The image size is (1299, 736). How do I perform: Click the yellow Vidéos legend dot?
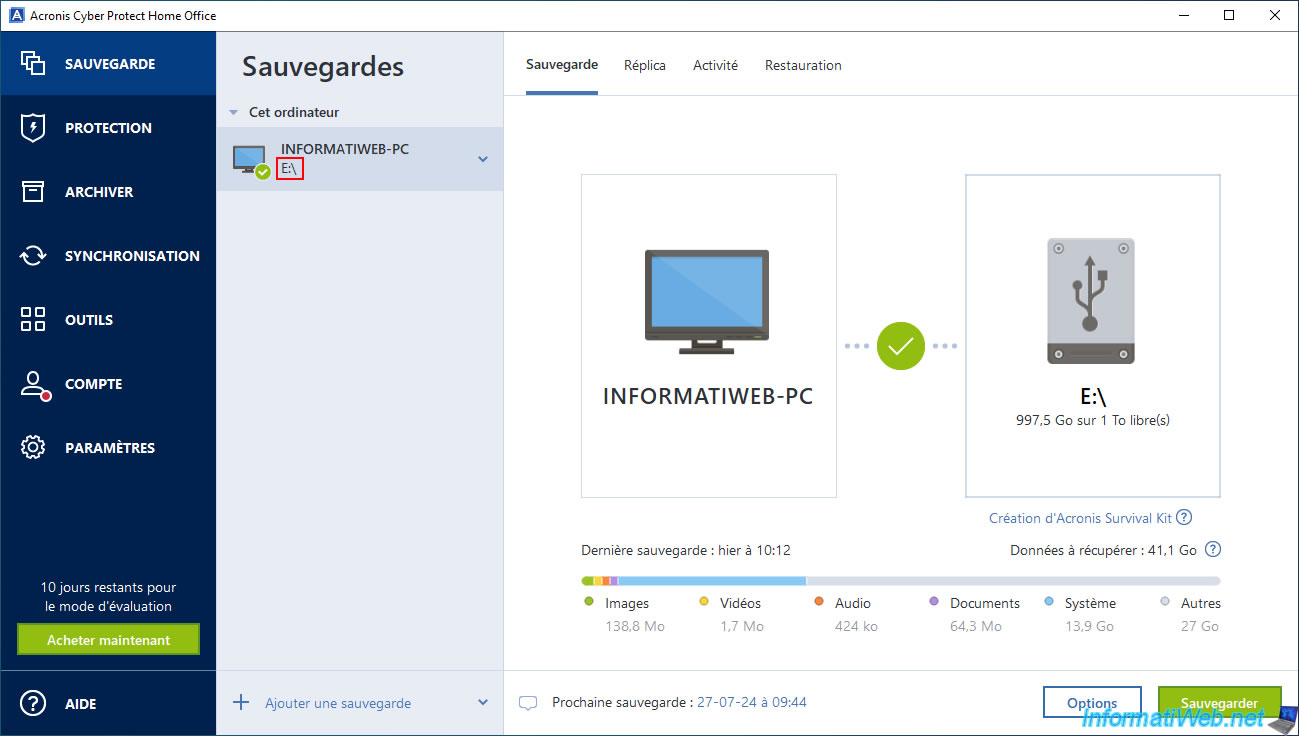(x=703, y=602)
